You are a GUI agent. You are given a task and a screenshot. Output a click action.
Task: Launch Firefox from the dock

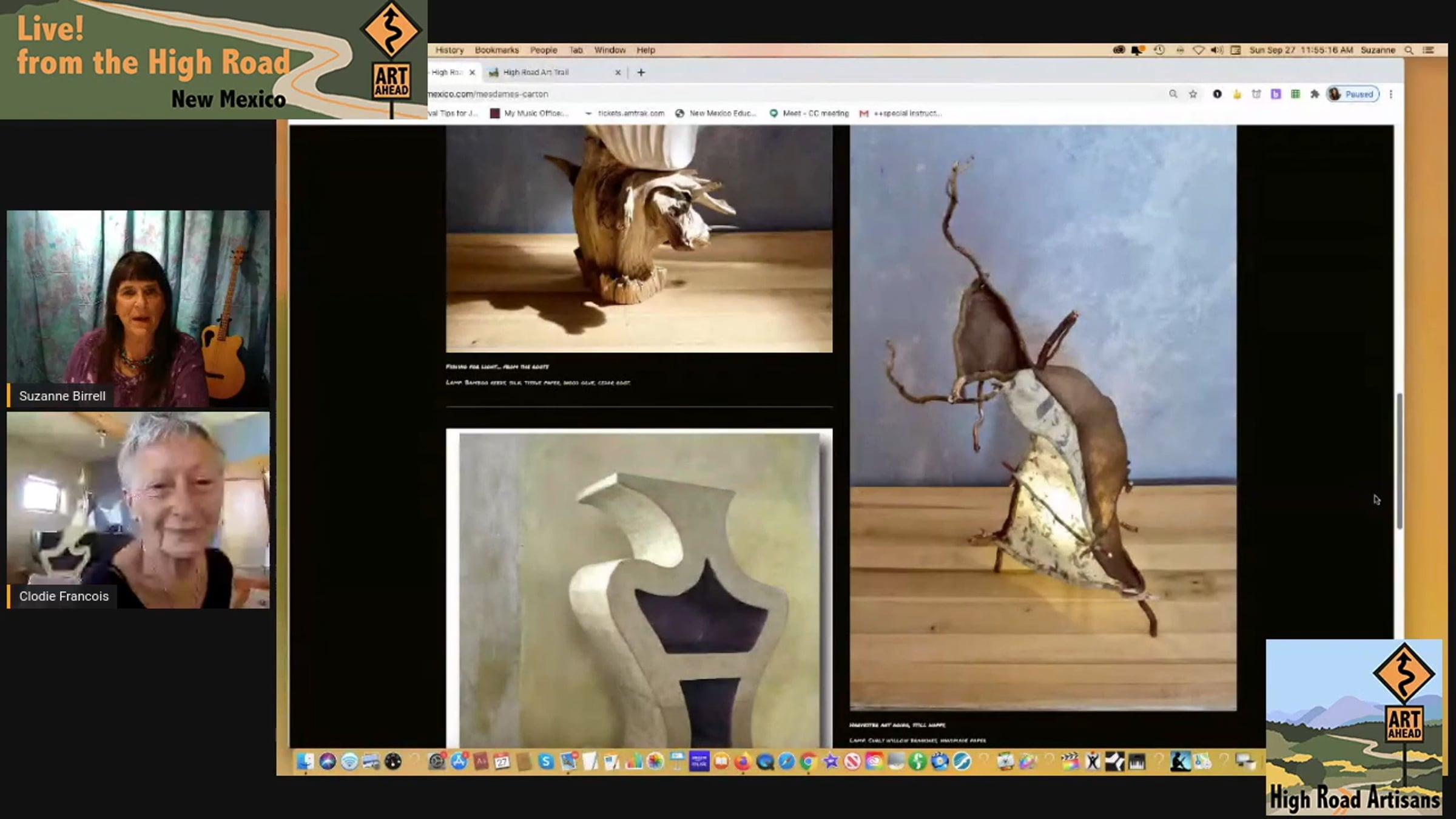point(743,761)
